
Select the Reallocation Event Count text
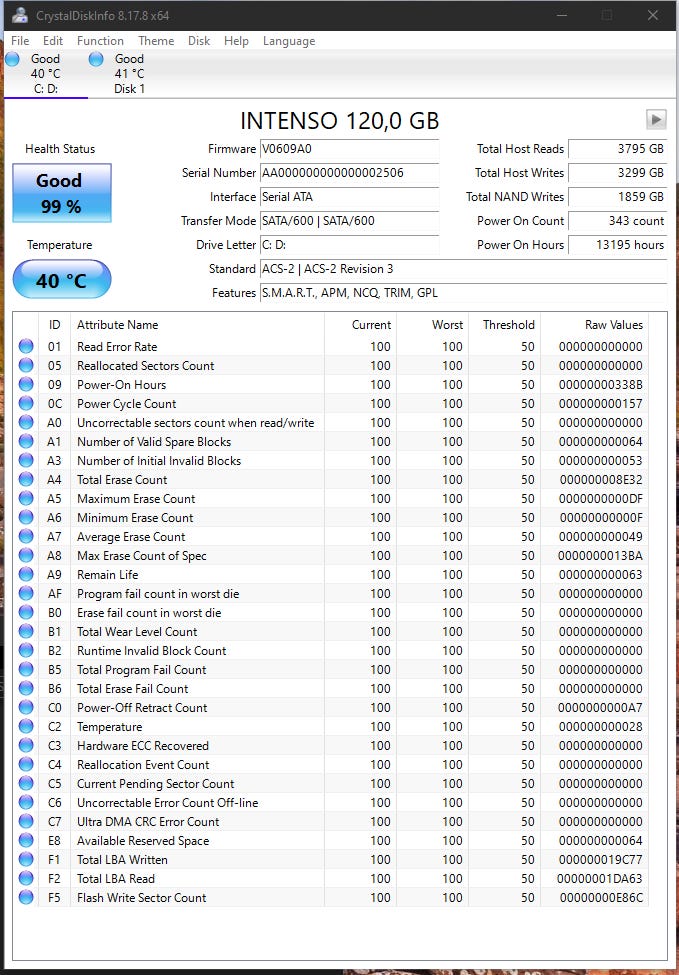143,765
